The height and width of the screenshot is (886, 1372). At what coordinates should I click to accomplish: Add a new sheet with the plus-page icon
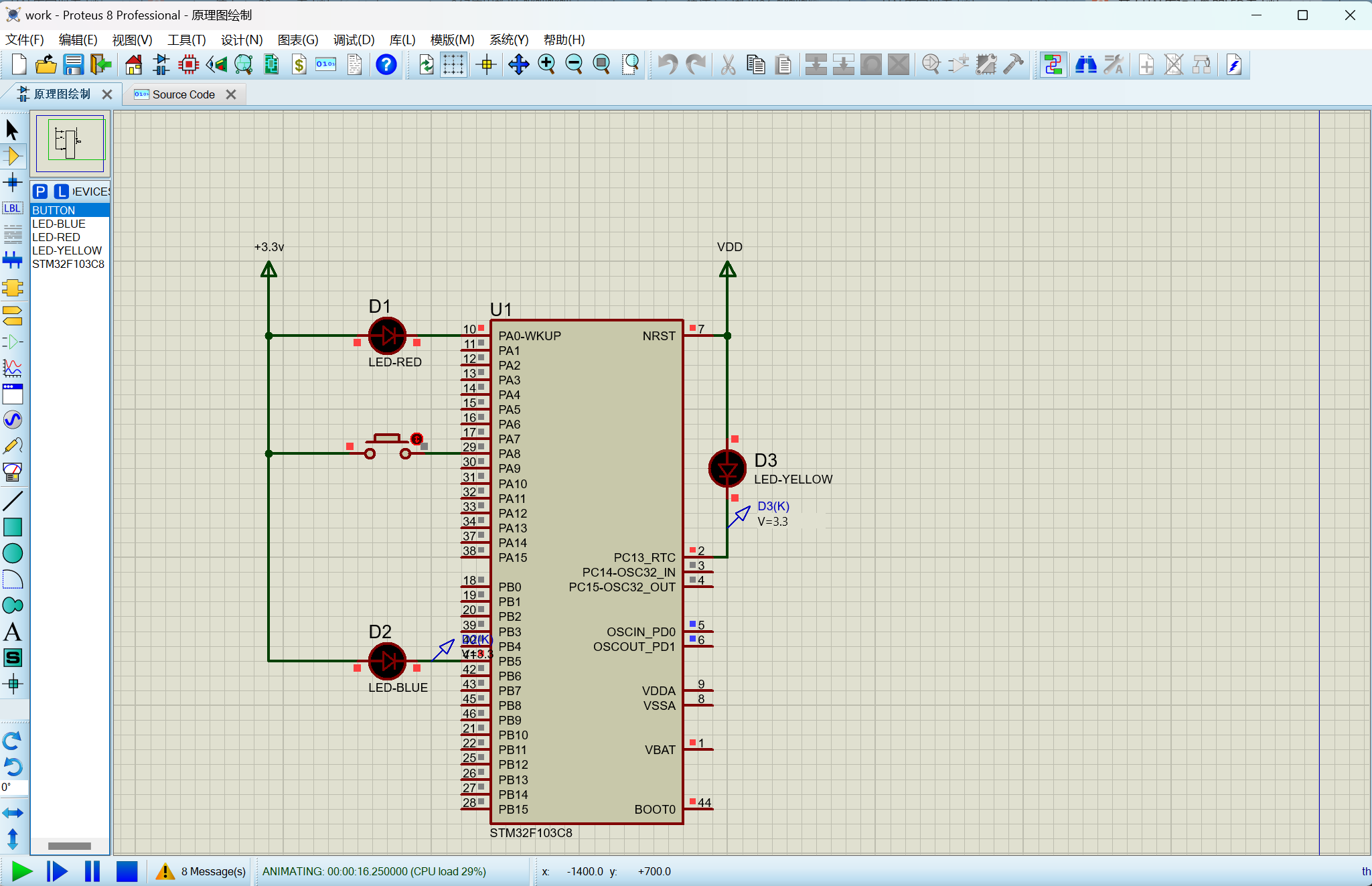point(1146,65)
